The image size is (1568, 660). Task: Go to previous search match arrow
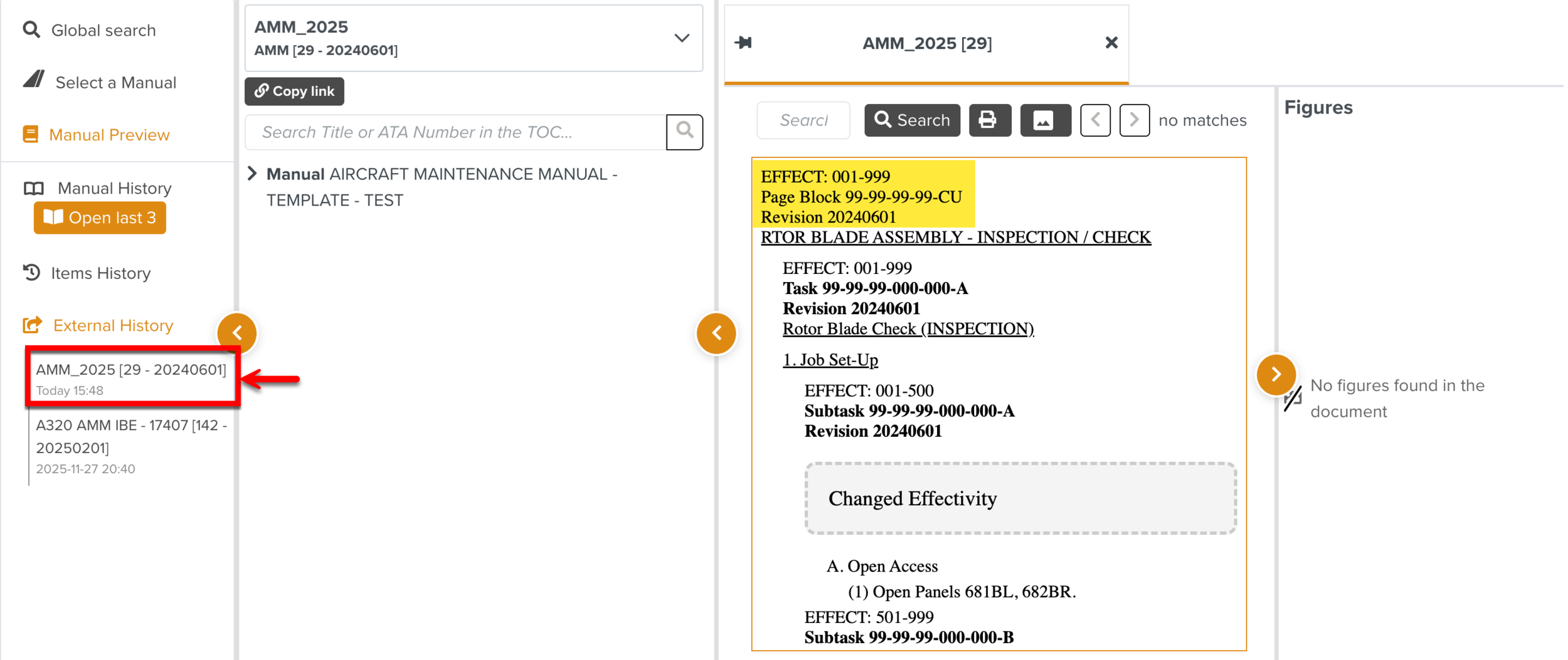(1095, 120)
